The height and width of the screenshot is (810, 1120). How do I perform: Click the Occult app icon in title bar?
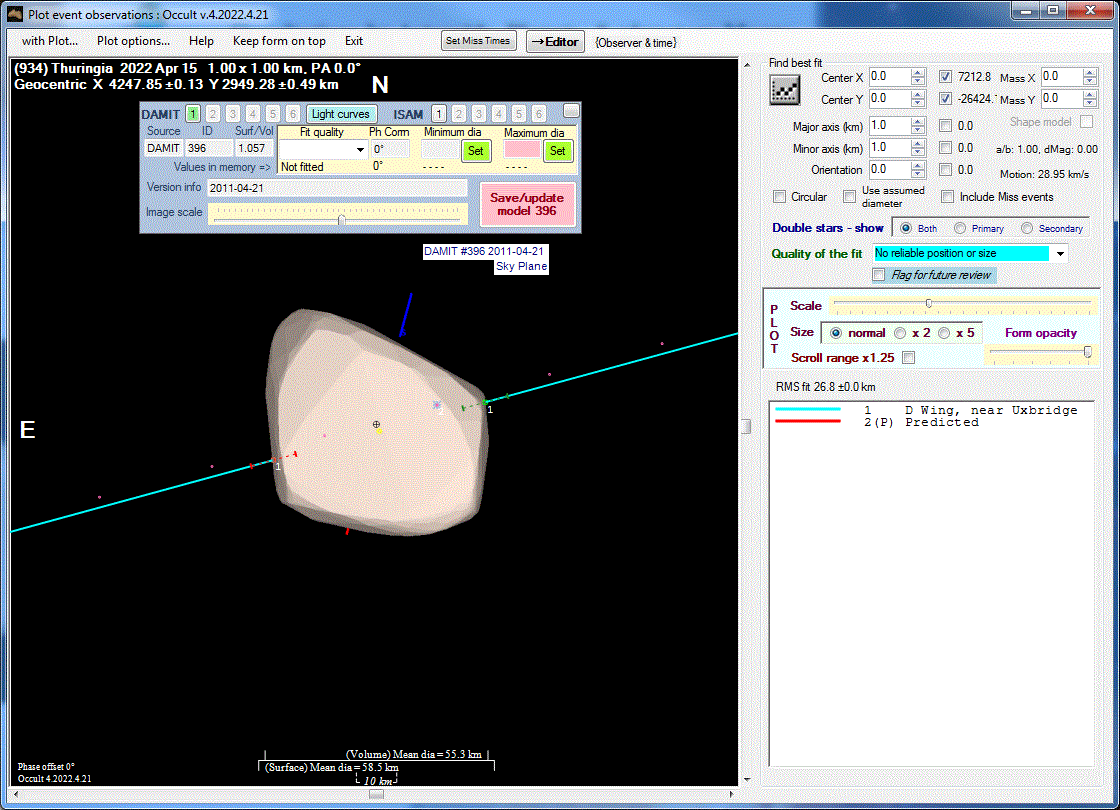[14, 14]
